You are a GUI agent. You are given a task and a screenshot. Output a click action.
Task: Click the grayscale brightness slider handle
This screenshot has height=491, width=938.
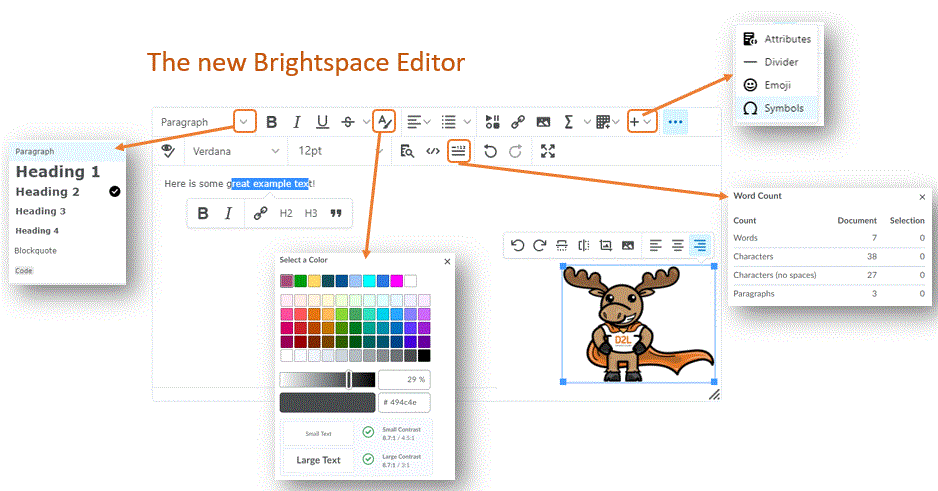click(x=349, y=379)
